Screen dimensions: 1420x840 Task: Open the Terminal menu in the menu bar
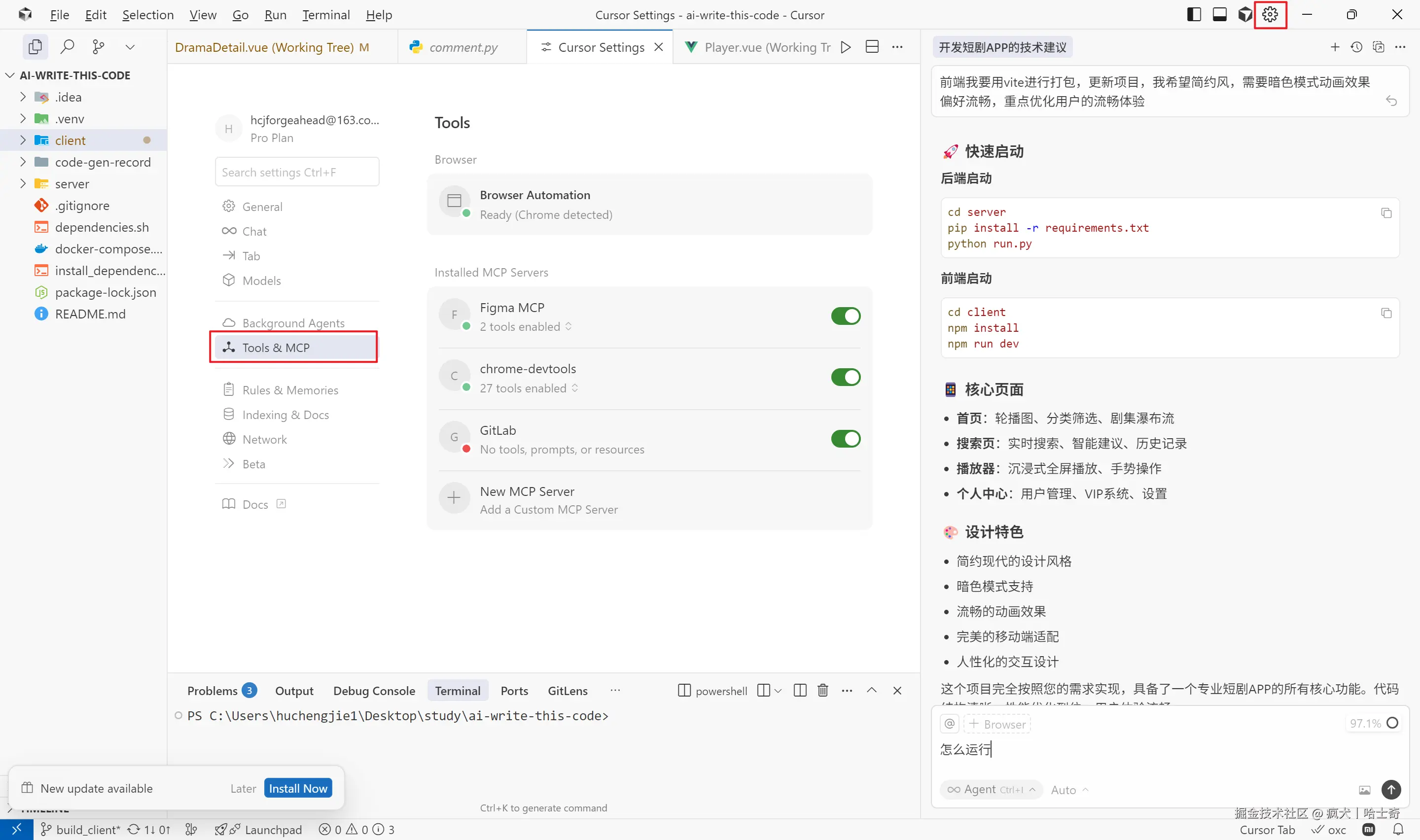(325, 15)
